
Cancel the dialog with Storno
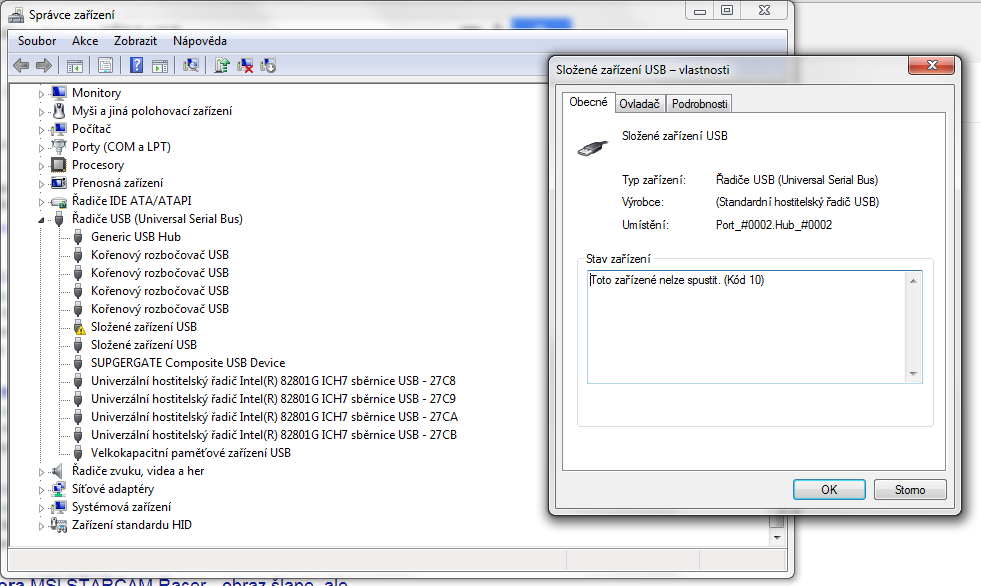pyautogui.click(x=910, y=490)
